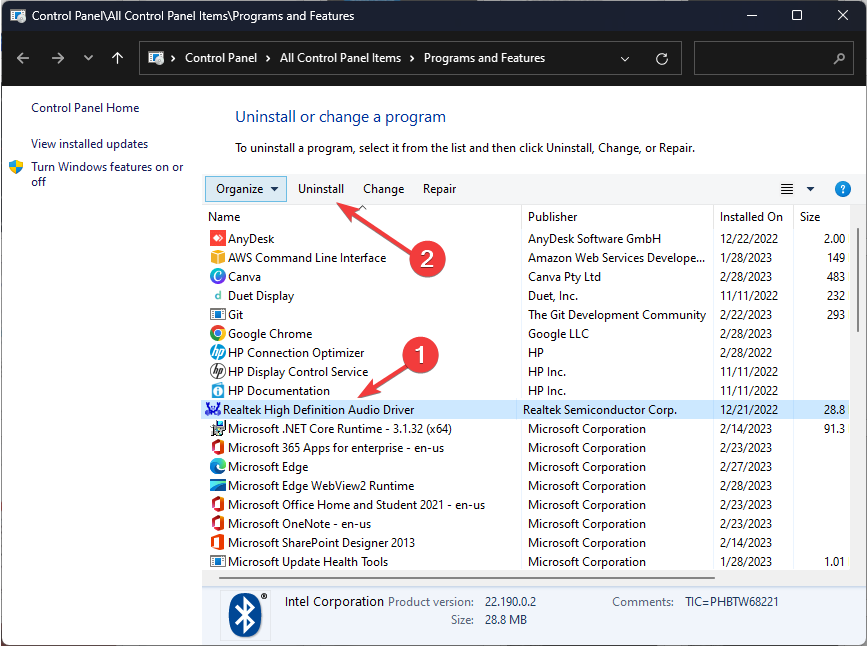Click the Microsoft 365 Apps icon
The height and width of the screenshot is (647, 868).
coord(218,447)
